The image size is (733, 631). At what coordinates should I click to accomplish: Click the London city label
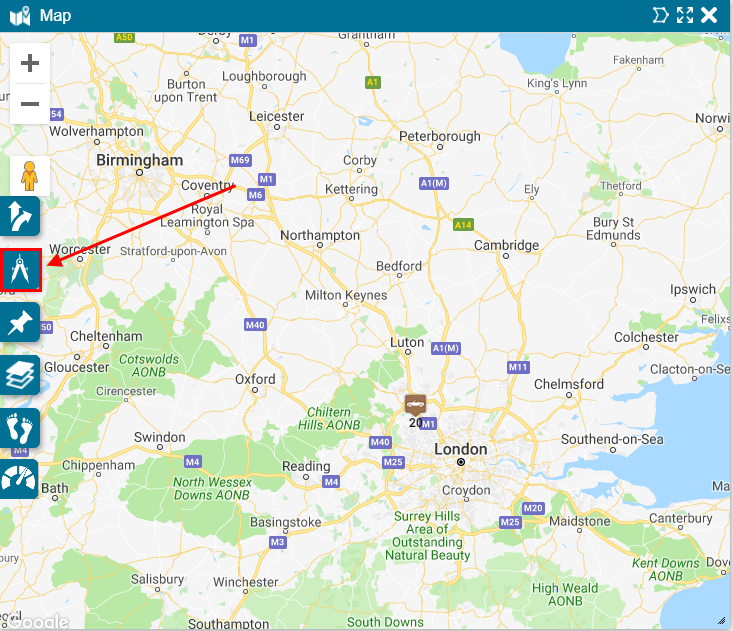click(x=460, y=449)
